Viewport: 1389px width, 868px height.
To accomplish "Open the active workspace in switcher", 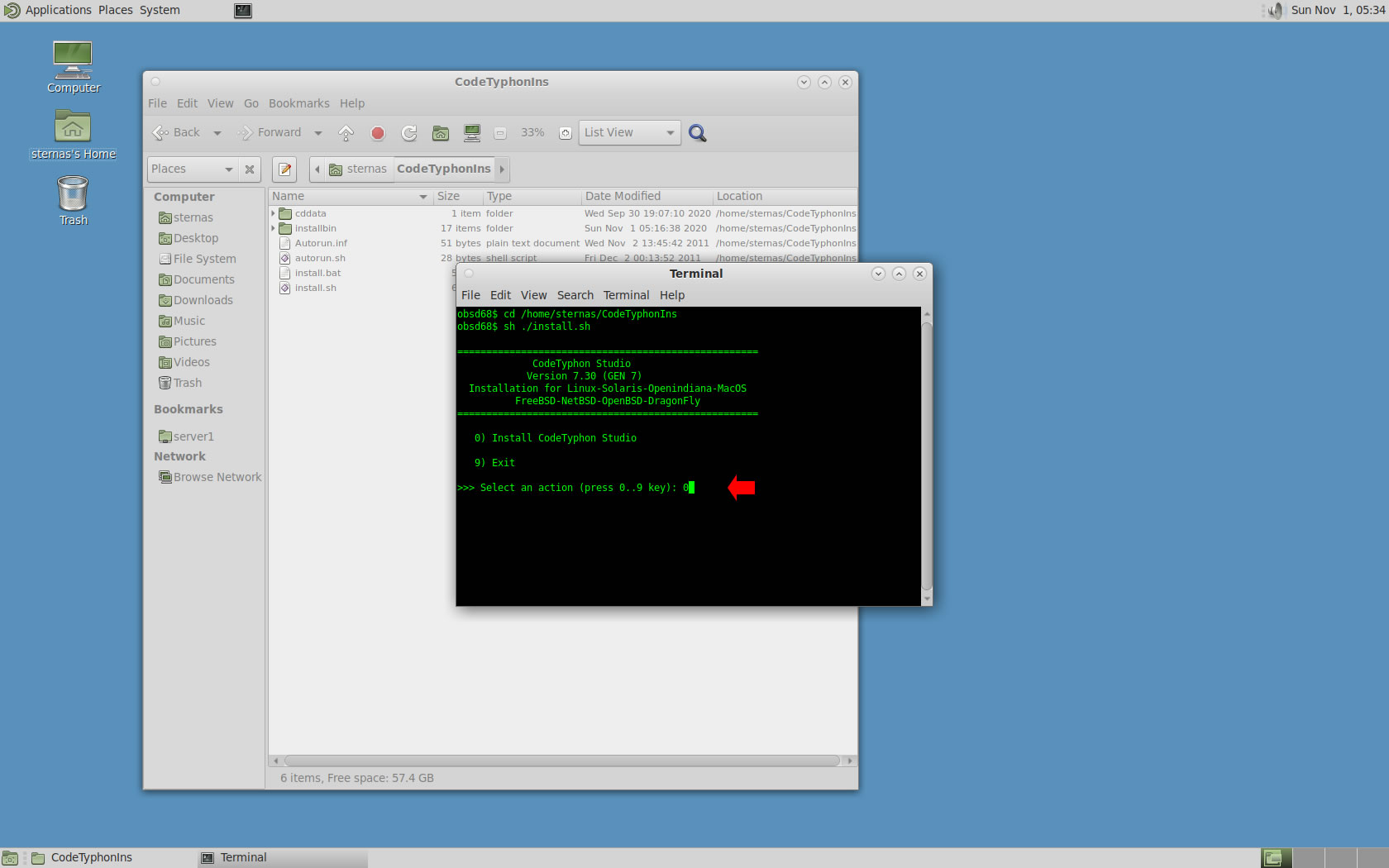I will 1276,858.
